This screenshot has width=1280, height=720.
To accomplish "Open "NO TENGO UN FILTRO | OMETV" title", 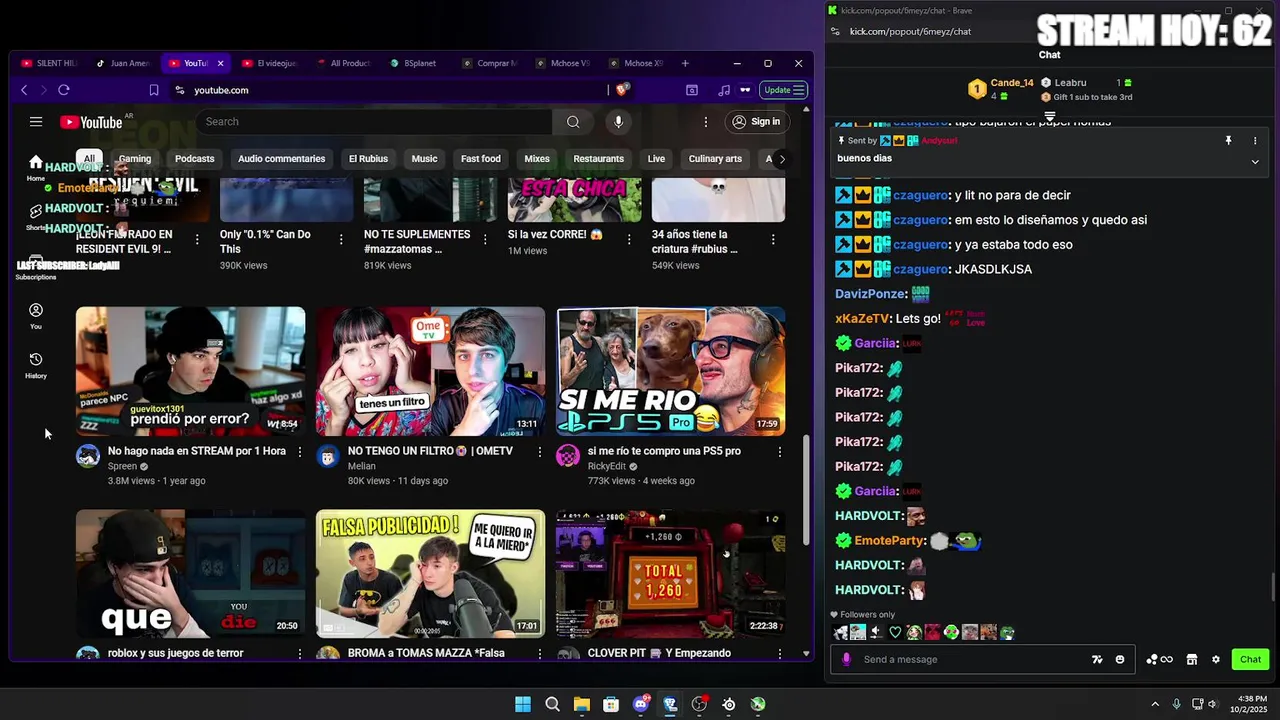I will [x=430, y=452].
